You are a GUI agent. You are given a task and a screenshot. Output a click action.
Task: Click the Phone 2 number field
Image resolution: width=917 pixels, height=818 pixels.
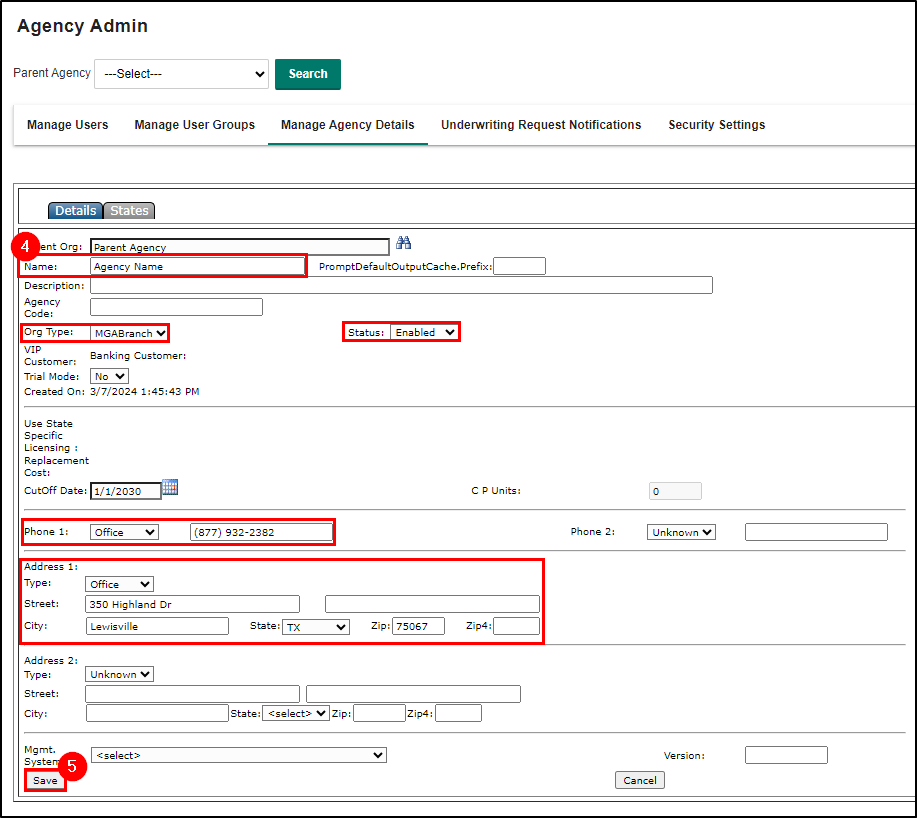click(x=816, y=532)
